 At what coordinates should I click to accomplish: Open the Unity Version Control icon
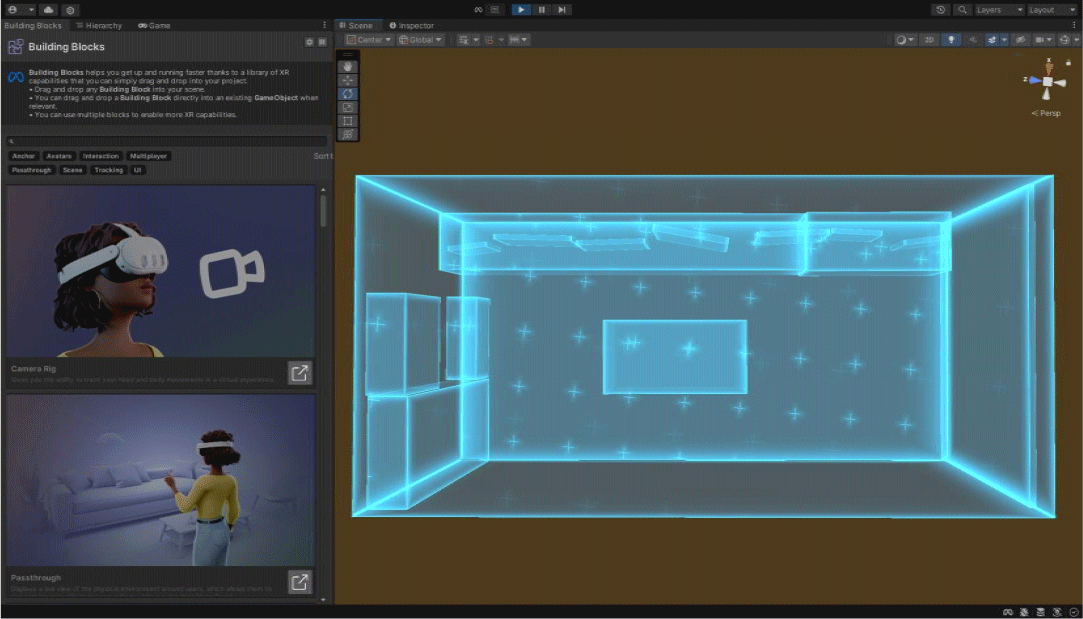(70, 10)
